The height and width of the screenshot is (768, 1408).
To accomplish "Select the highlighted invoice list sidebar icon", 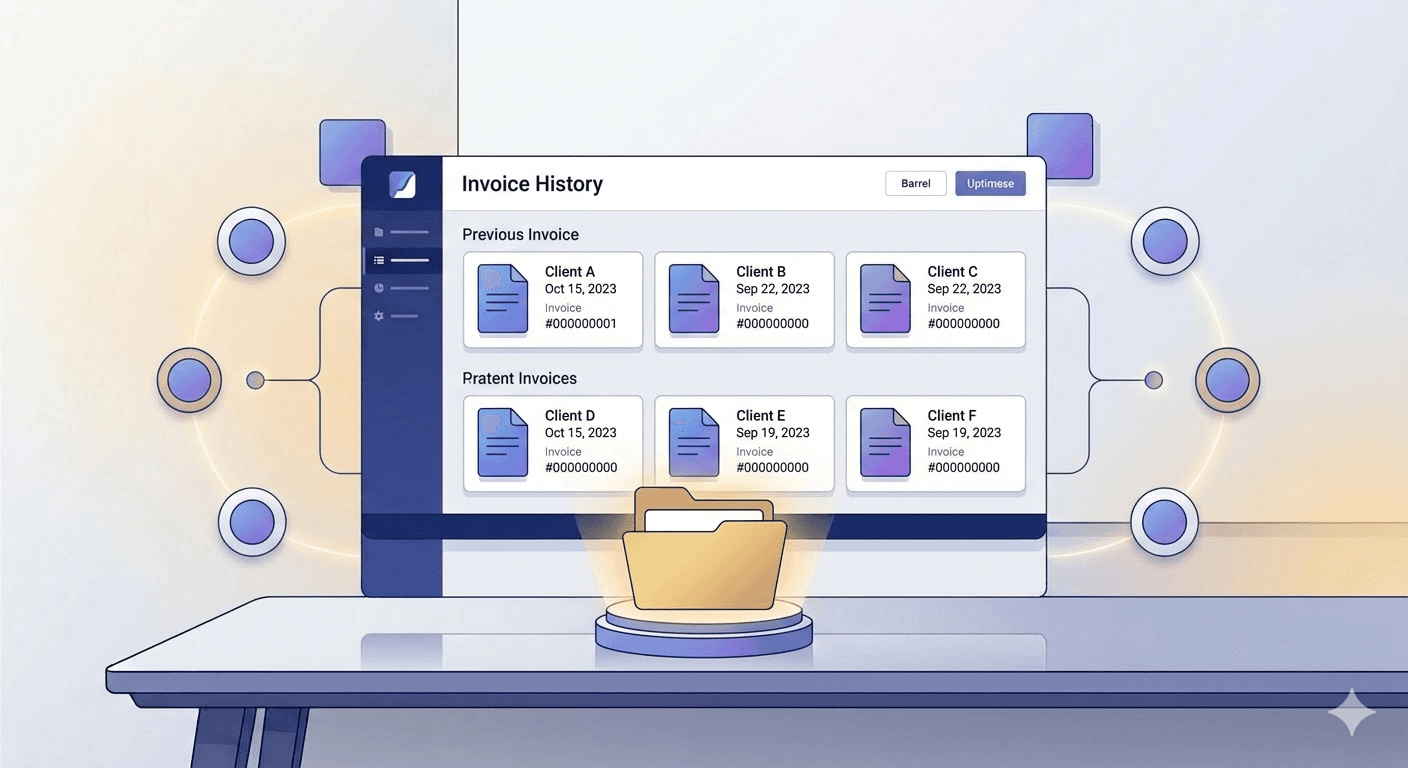I will pyautogui.click(x=379, y=259).
